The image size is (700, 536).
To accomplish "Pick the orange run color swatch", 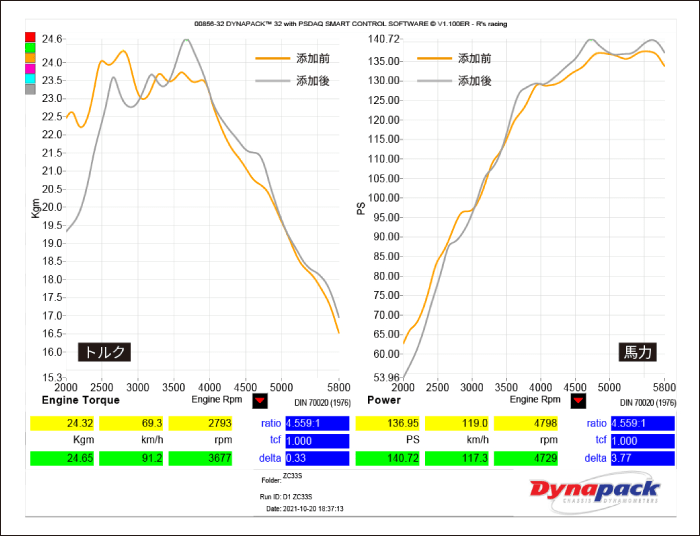I will (x=30, y=58).
